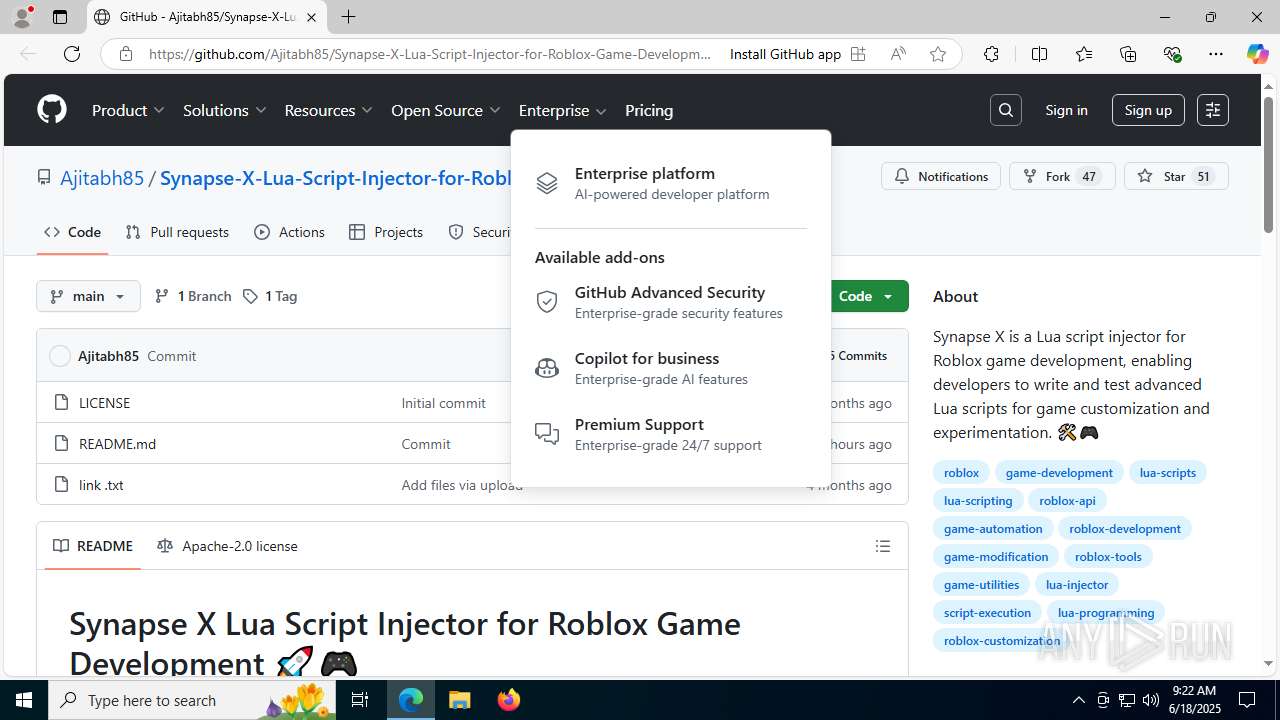Open Edge settings and more menu

tap(1216, 54)
